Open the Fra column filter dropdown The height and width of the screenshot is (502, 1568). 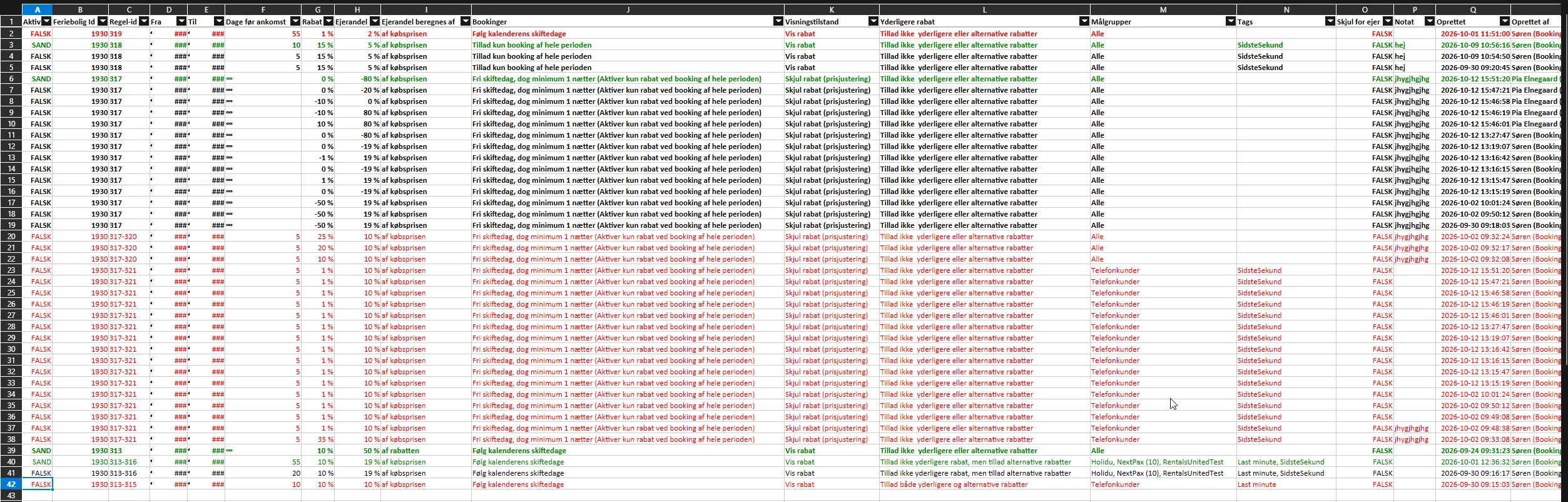[181, 21]
